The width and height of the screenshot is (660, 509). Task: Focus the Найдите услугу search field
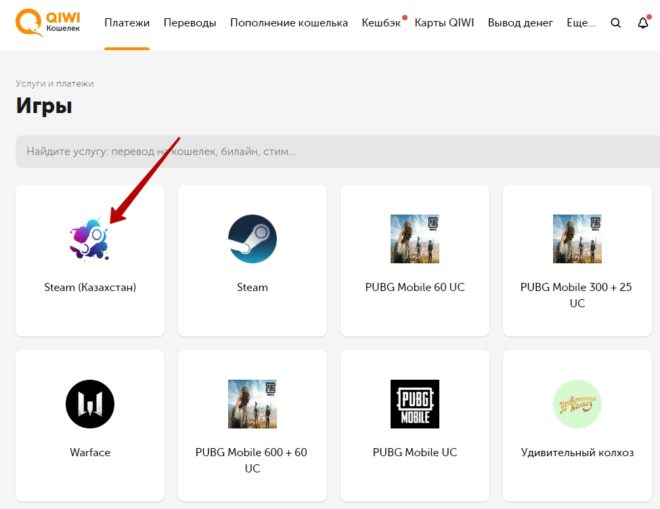pyautogui.click(x=338, y=152)
